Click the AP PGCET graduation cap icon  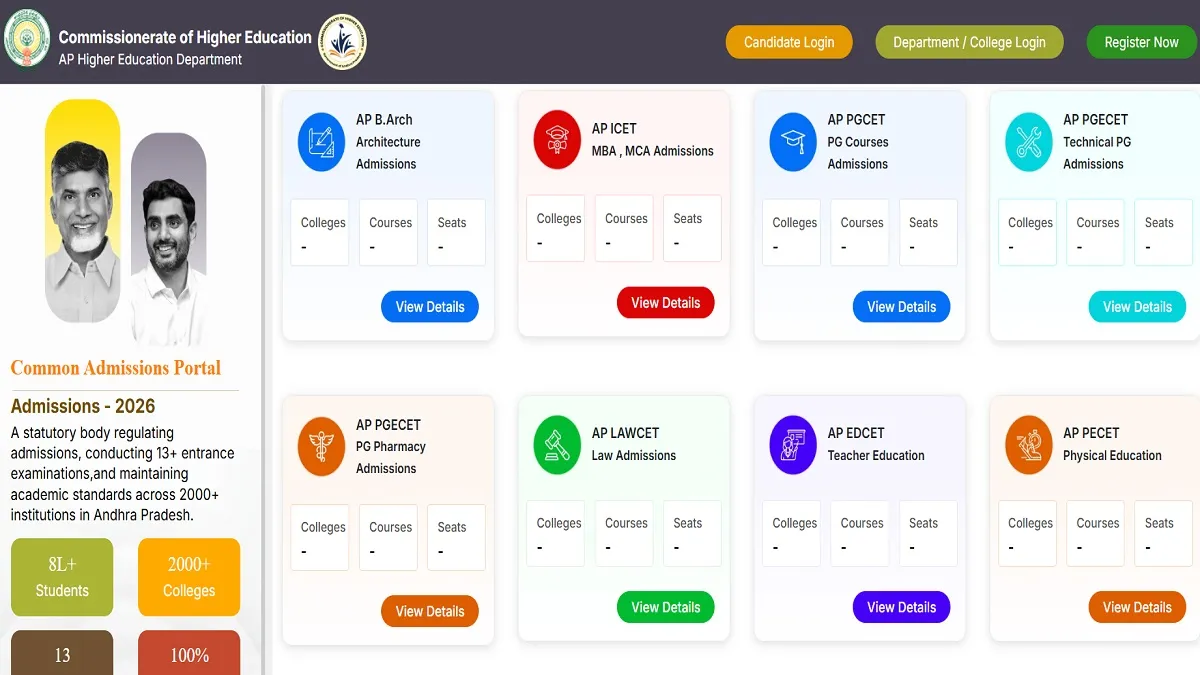pos(793,141)
